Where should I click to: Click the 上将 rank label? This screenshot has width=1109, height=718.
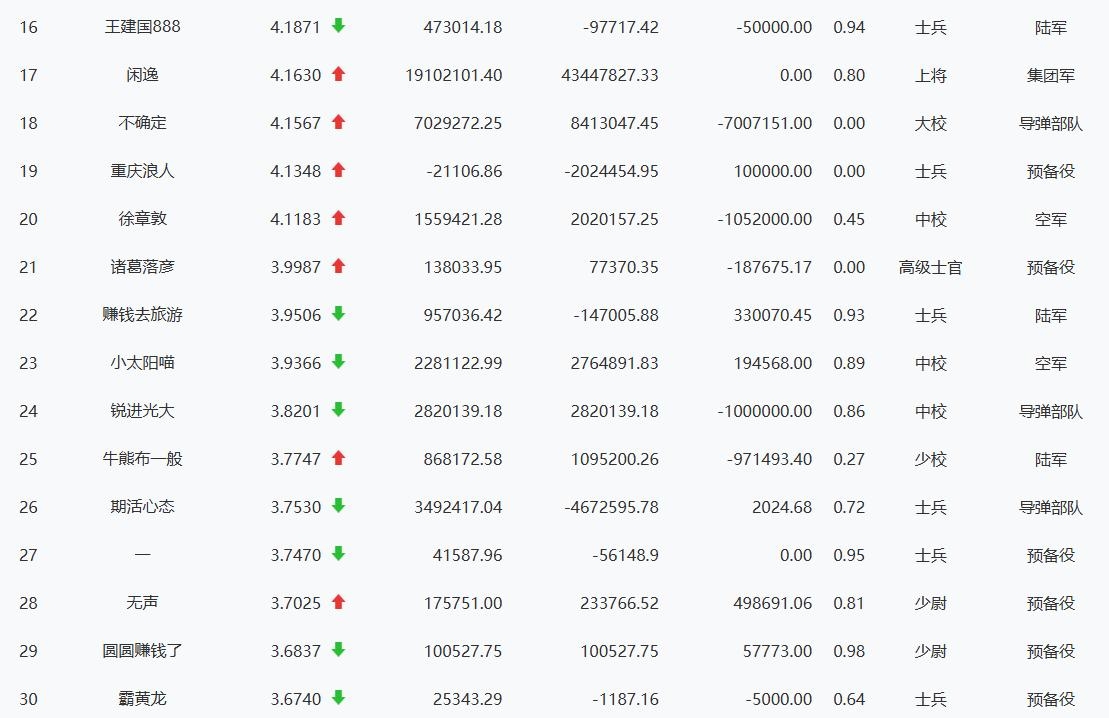[x=930, y=75]
